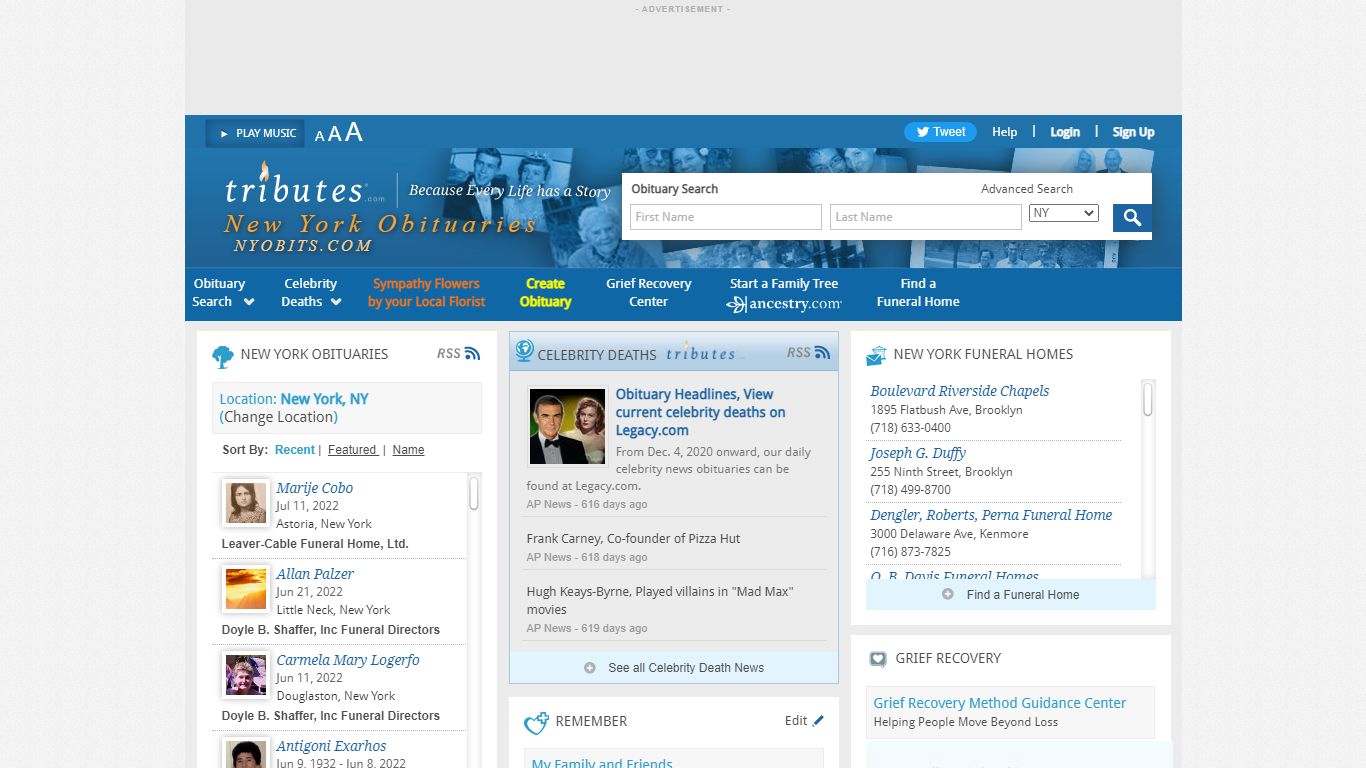This screenshot has height=768, width=1366.
Task: Sort obituaries by Featured
Action: click(x=353, y=450)
